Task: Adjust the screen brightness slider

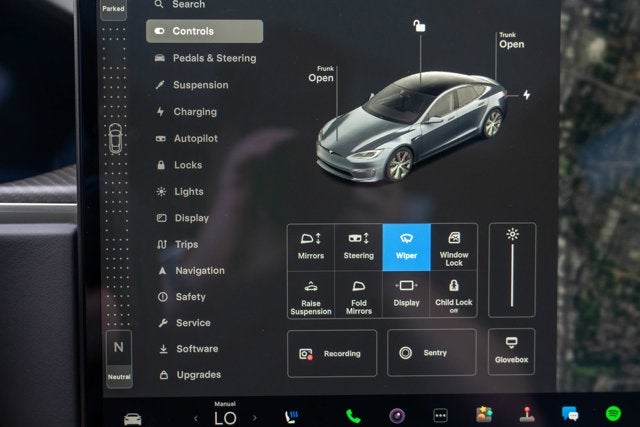Action: 512,276
